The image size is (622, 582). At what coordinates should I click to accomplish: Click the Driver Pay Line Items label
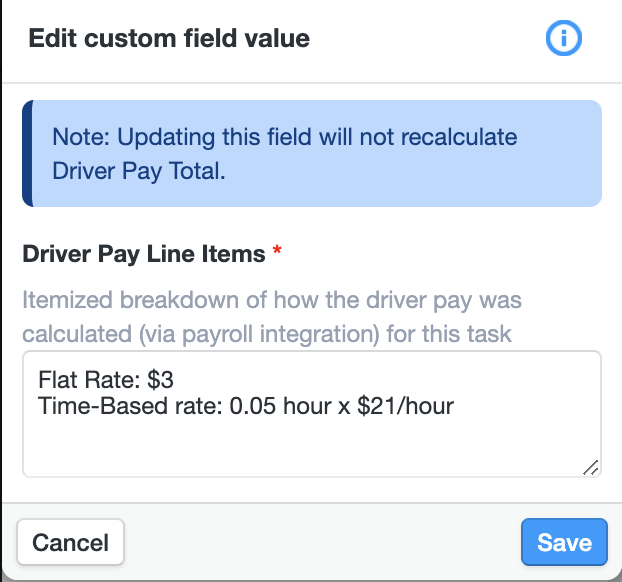[x=144, y=254]
